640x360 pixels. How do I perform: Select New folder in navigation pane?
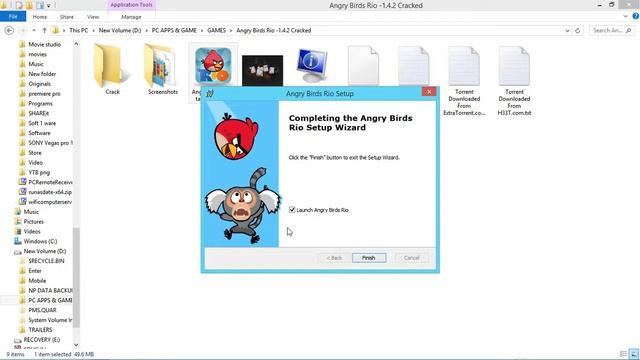click(42, 74)
